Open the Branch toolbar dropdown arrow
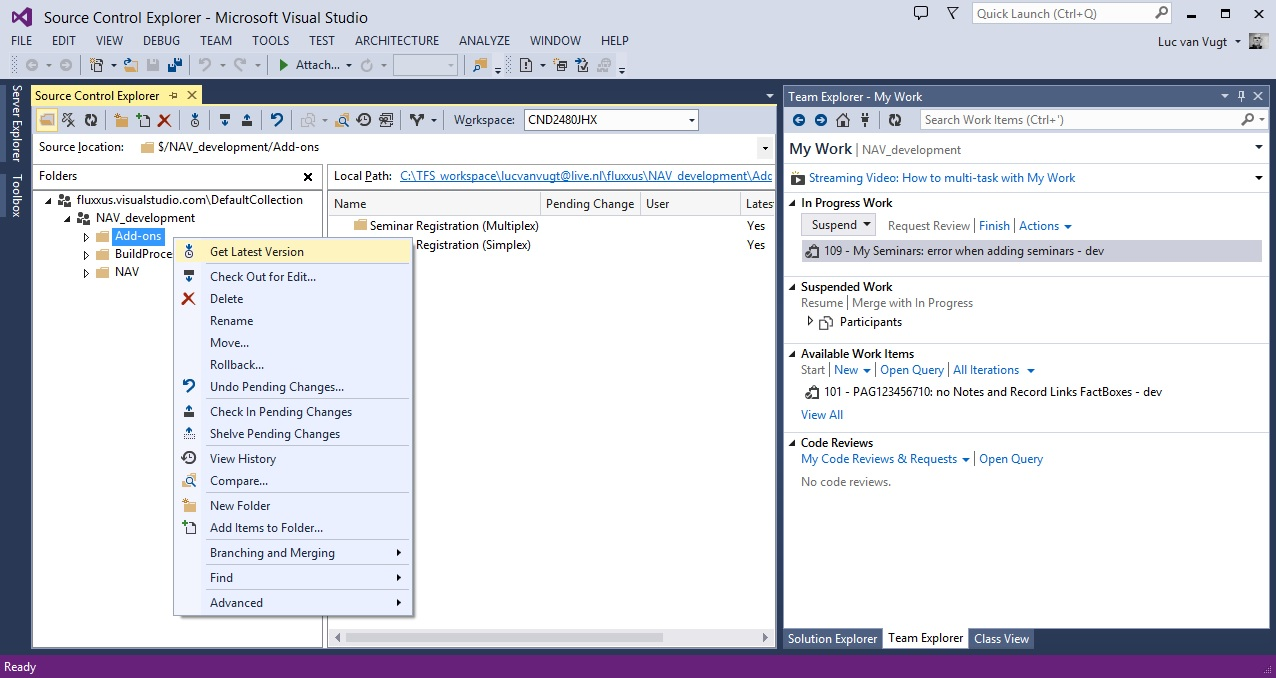This screenshot has height=678, width=1276. [x=433, y=120]
